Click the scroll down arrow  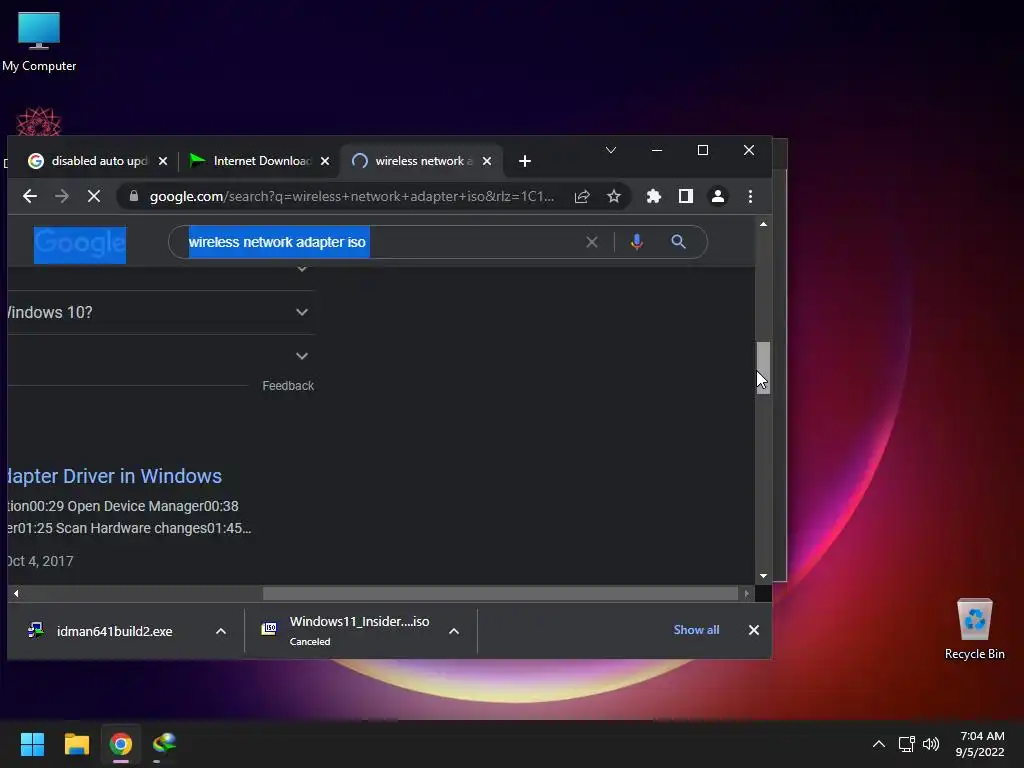763,576
